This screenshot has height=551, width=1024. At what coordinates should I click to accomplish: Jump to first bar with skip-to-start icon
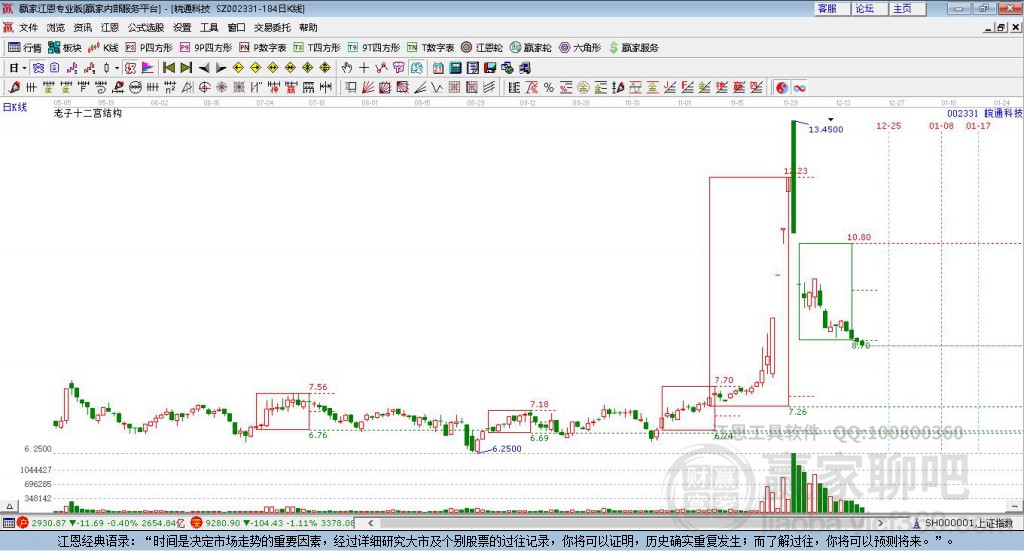click(168, 67)
